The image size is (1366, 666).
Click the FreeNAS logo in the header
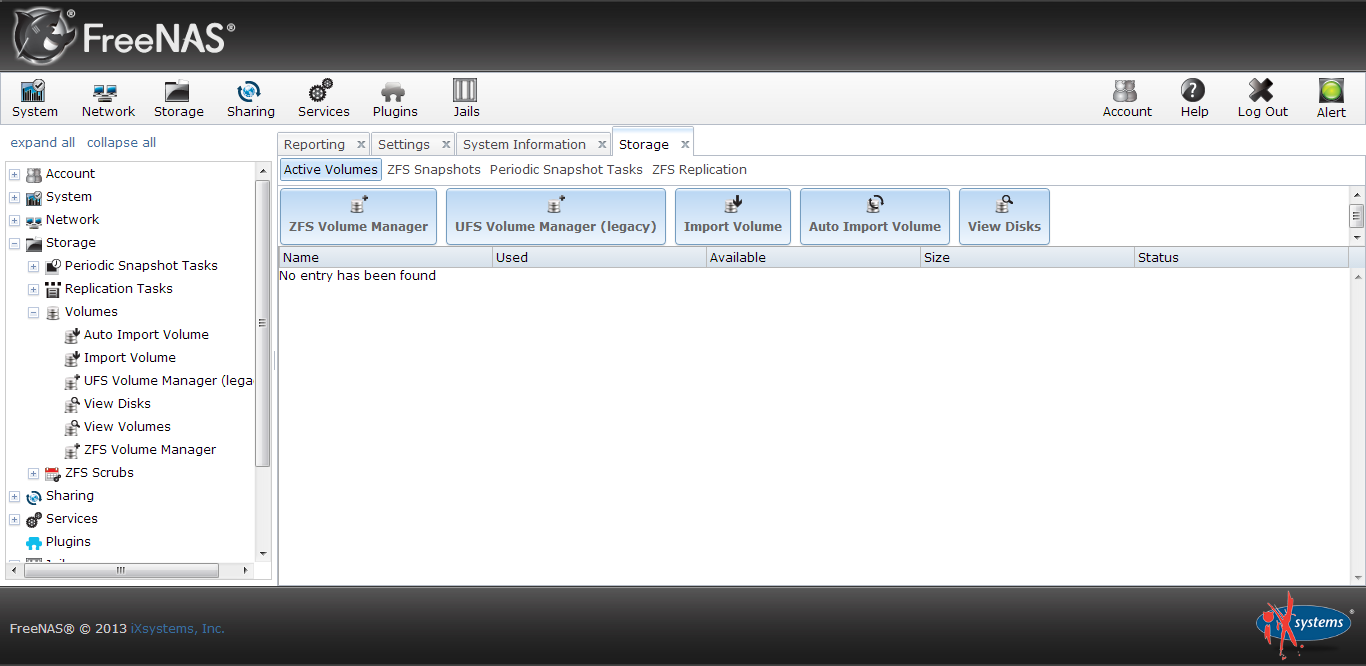click(124, 36)
